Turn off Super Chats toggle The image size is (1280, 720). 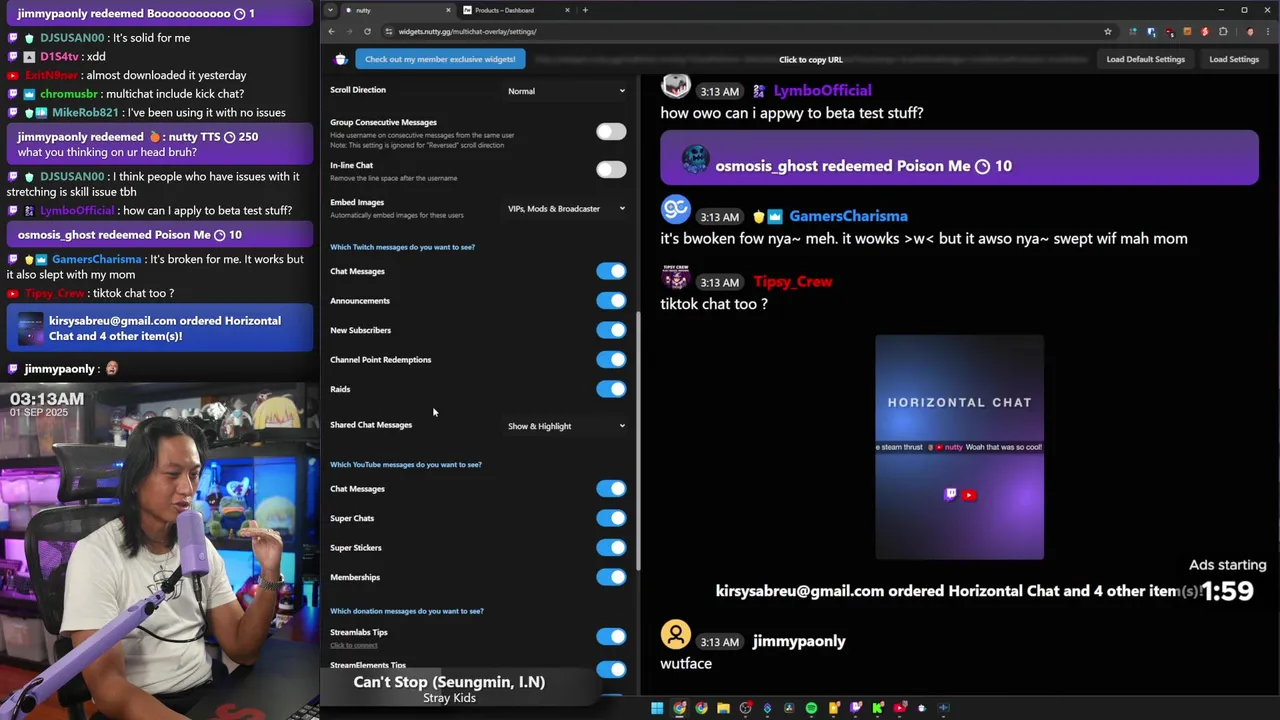point(611,518)
